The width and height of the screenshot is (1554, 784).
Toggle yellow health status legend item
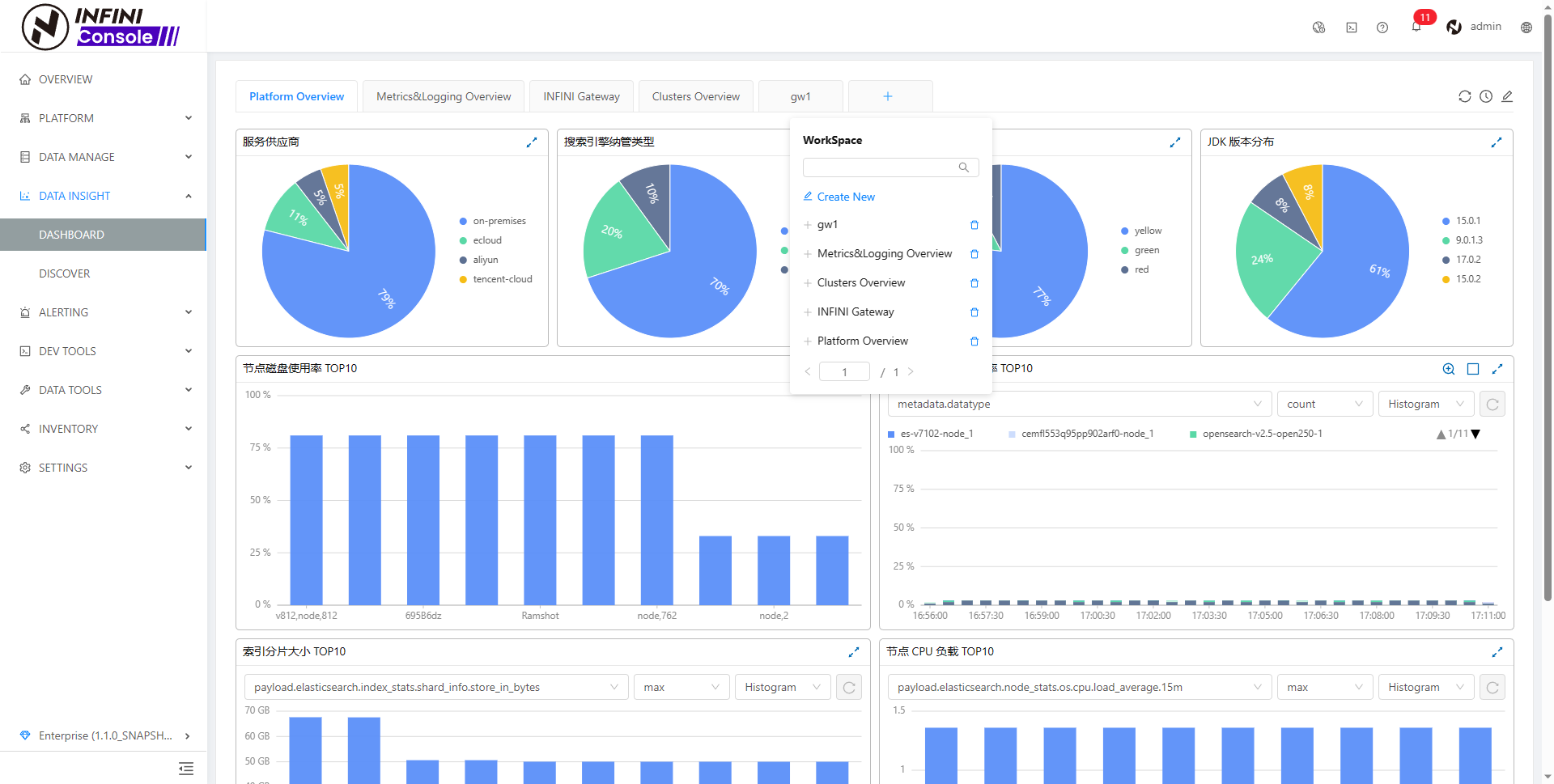point(1141,231)
